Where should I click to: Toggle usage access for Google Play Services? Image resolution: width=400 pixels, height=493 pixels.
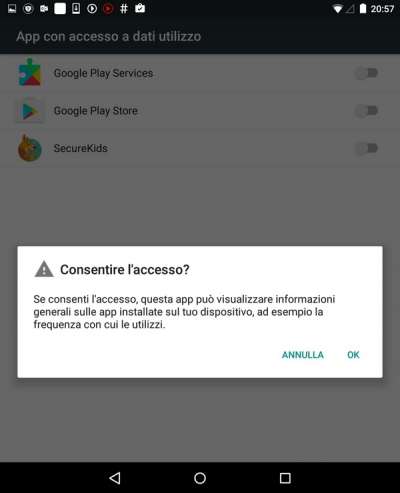click(x=366, y=73)
